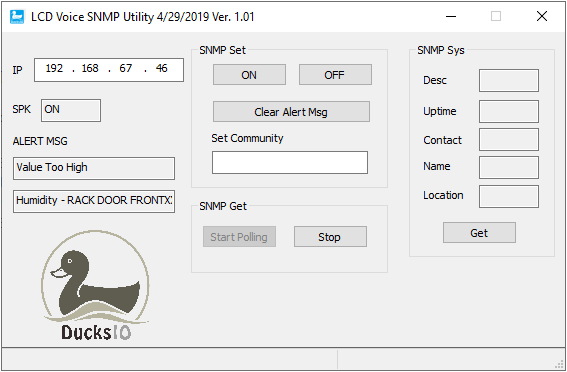Click the IP label

tap(17, 70)
